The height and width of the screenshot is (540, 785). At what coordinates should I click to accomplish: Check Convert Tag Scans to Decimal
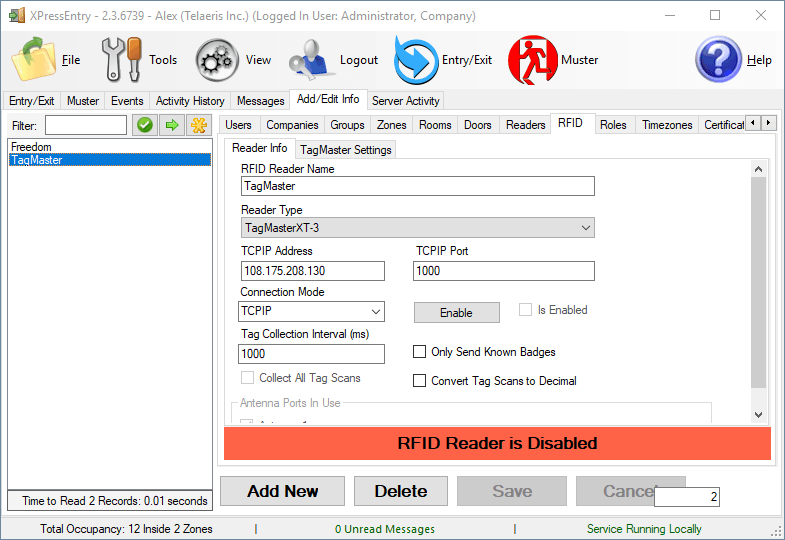(419, 381)
